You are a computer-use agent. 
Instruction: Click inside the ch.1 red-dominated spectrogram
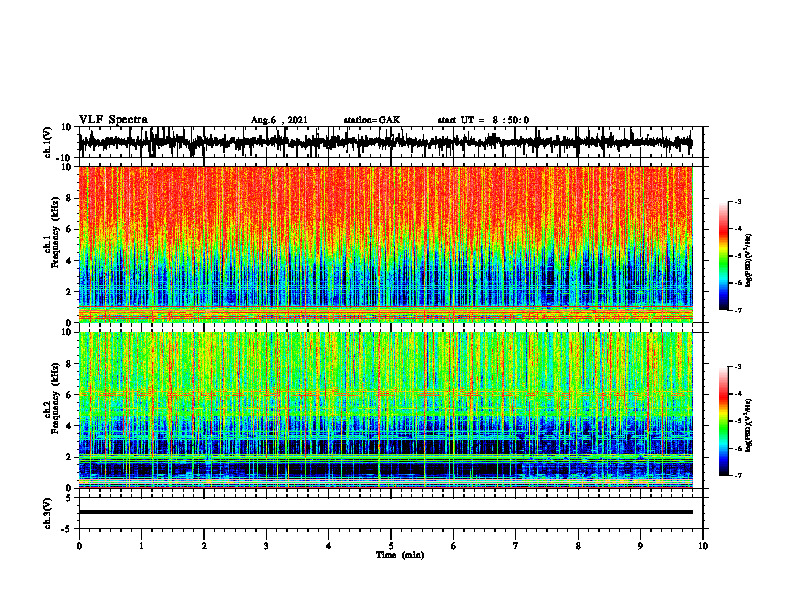tap(385, 244)
